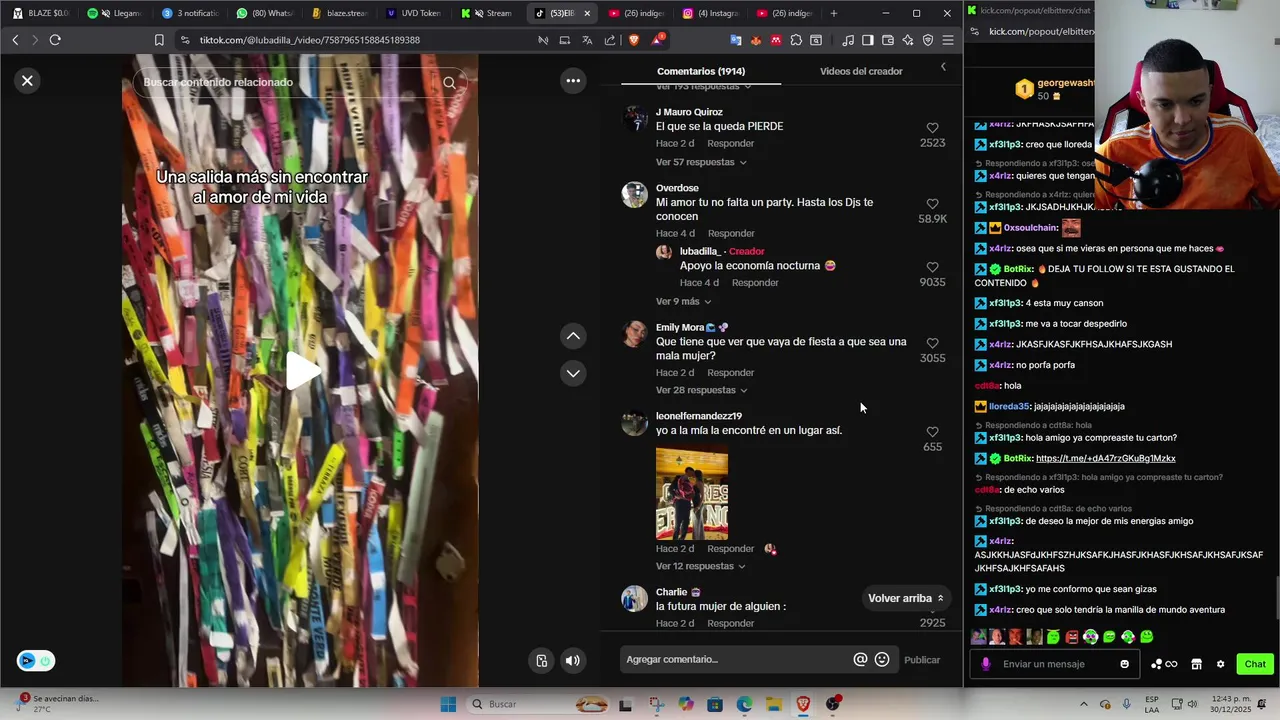Open File Explorer from the taskbar
The width and height of the screenshot is (1280, 720).
tap(774, 704)
